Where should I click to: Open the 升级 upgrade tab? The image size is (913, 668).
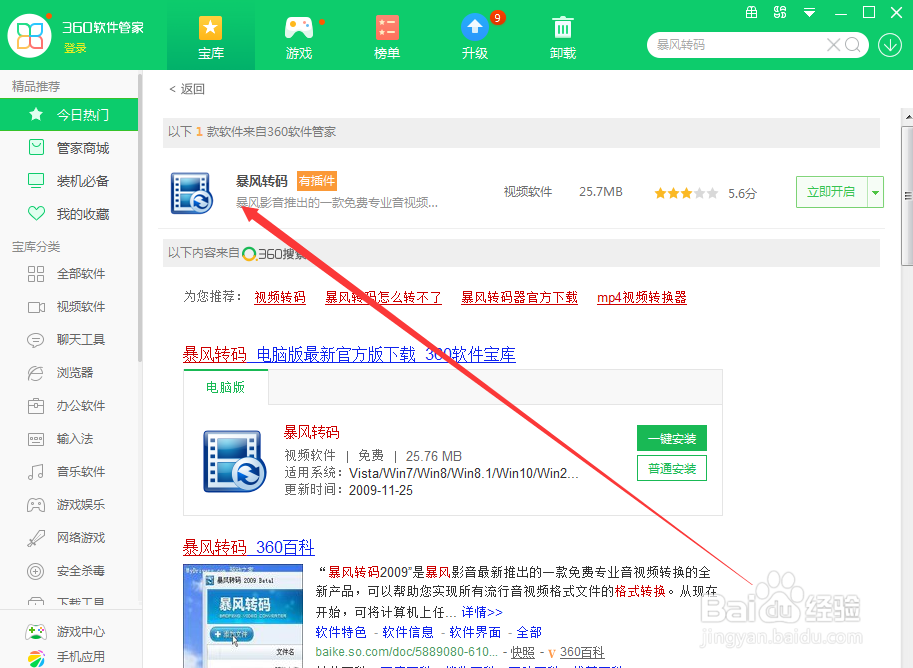coord(475,38)
